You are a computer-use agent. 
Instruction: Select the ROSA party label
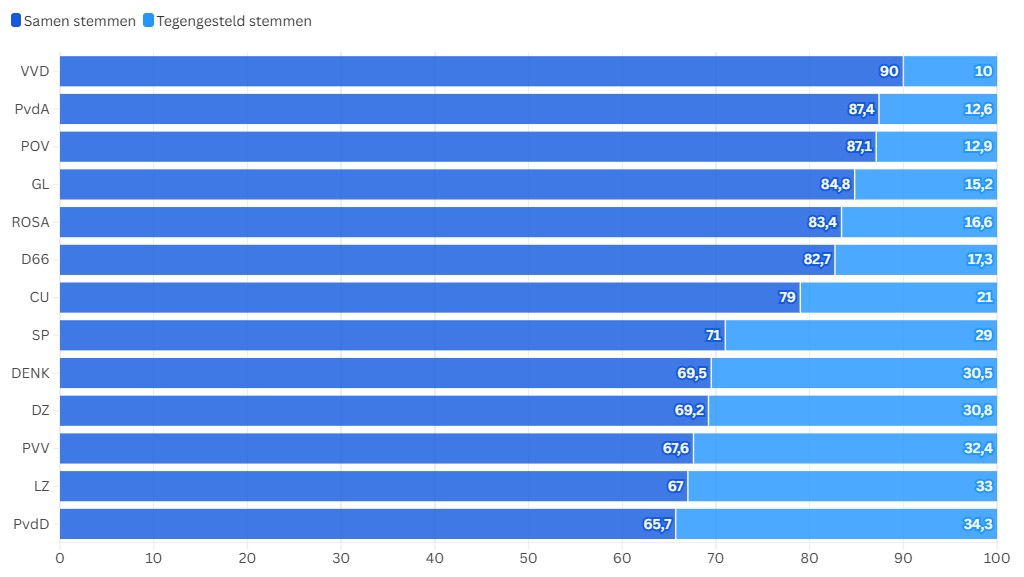[x=30, y=222]
